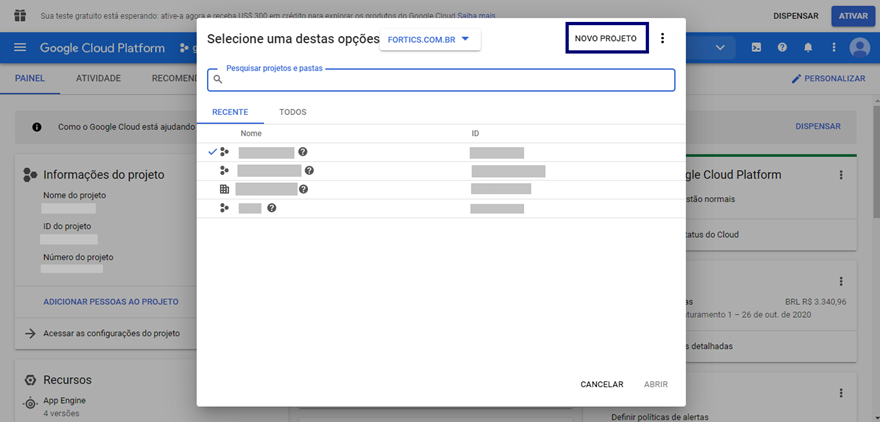Click the Nome column header
The width and height of the screenshot is (880, 422).
point(251,134)
